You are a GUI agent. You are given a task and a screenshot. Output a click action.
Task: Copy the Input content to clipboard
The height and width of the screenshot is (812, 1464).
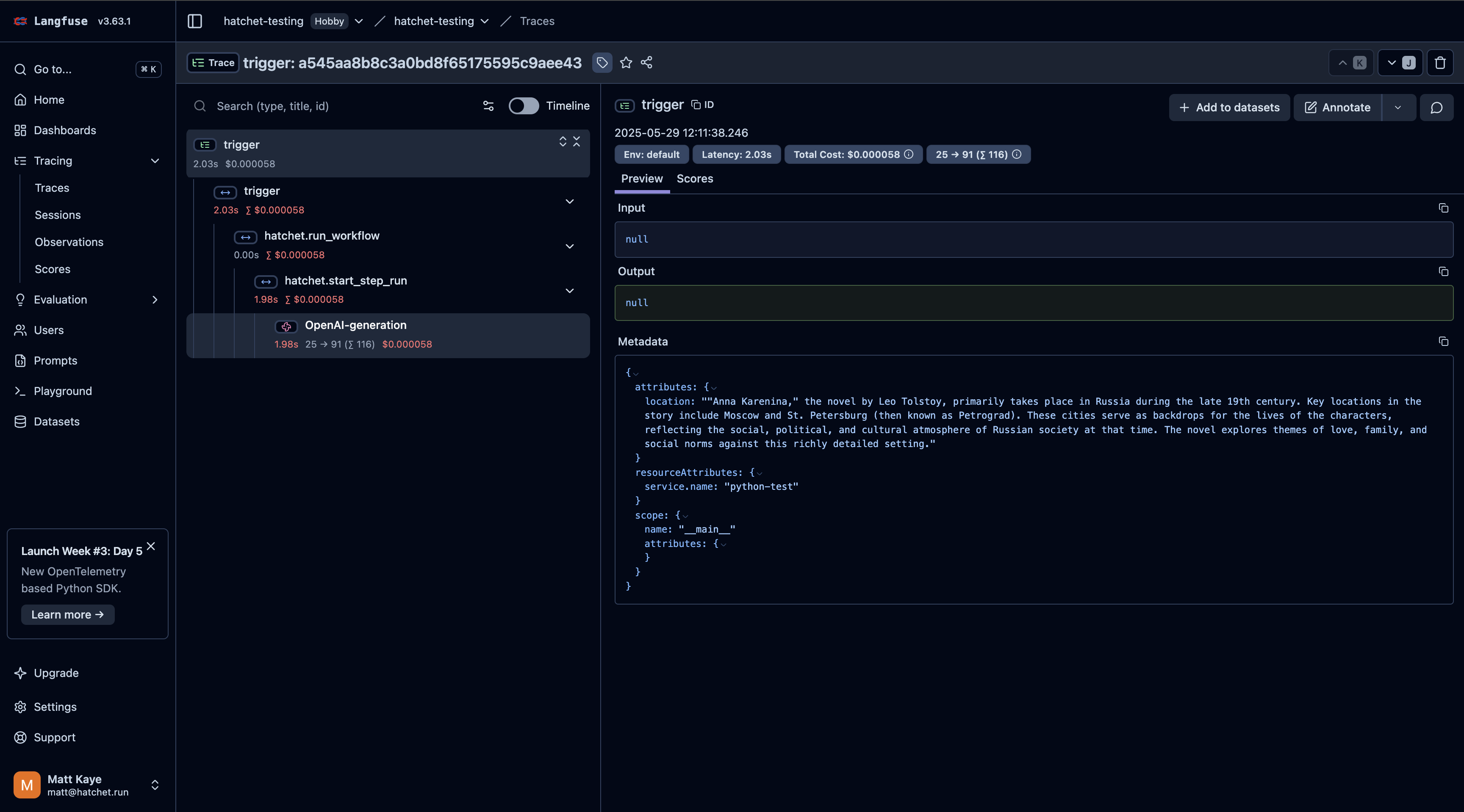(x=1444, y=208)
